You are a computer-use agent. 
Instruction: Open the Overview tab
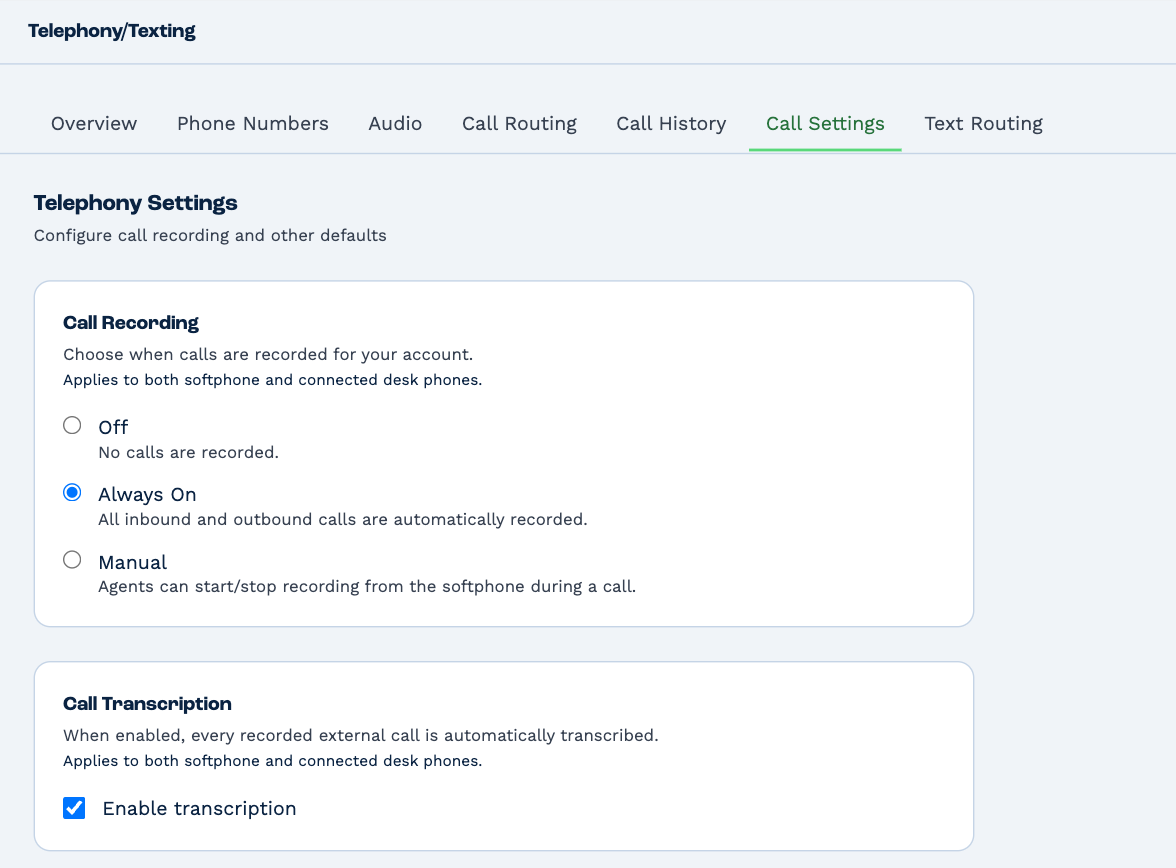click(x=94, y=124)
